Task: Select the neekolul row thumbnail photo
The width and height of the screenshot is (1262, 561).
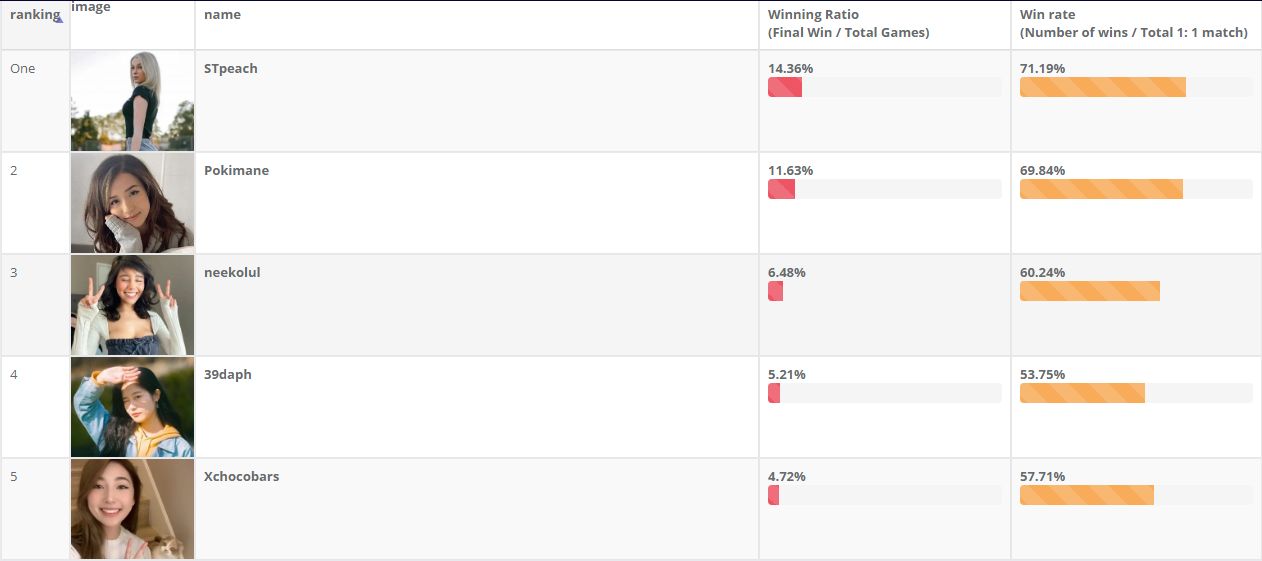Action: click(132, 305)
